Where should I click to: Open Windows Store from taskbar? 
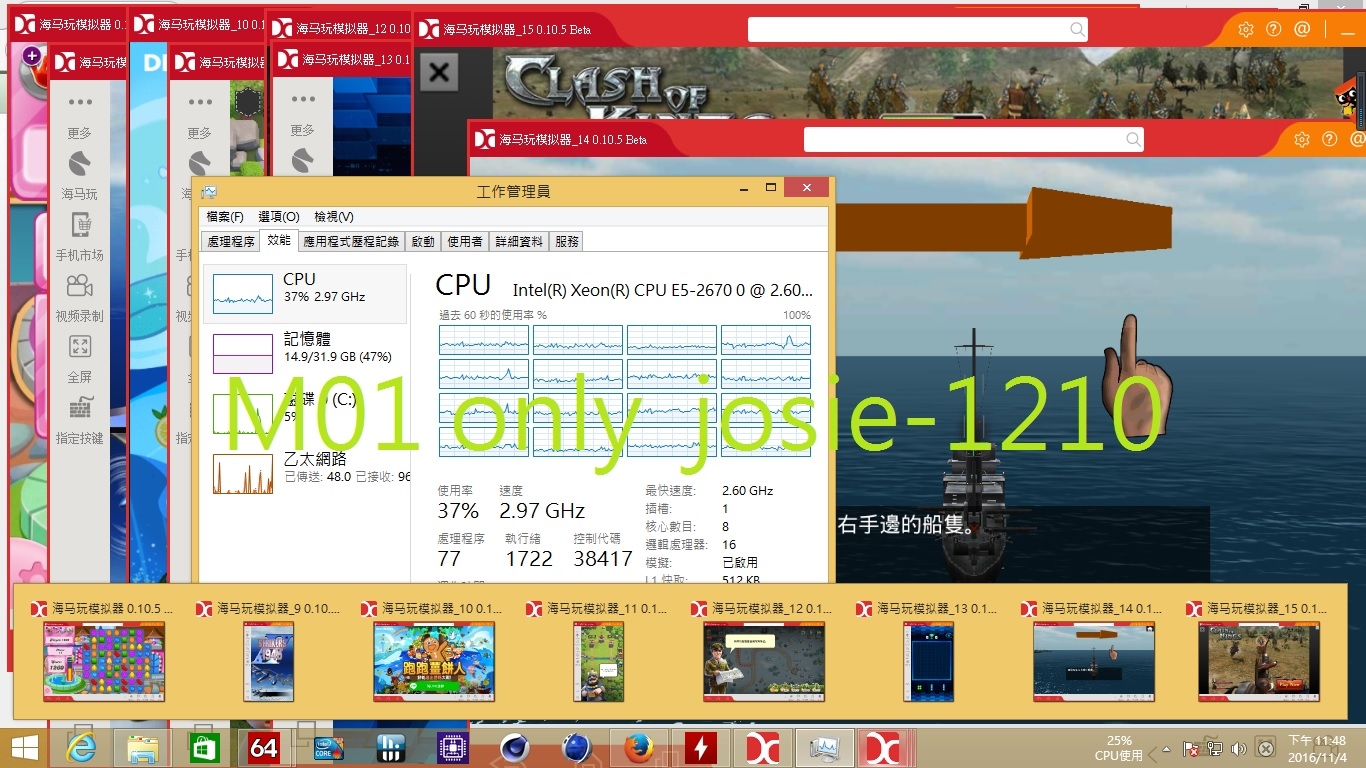204,748
